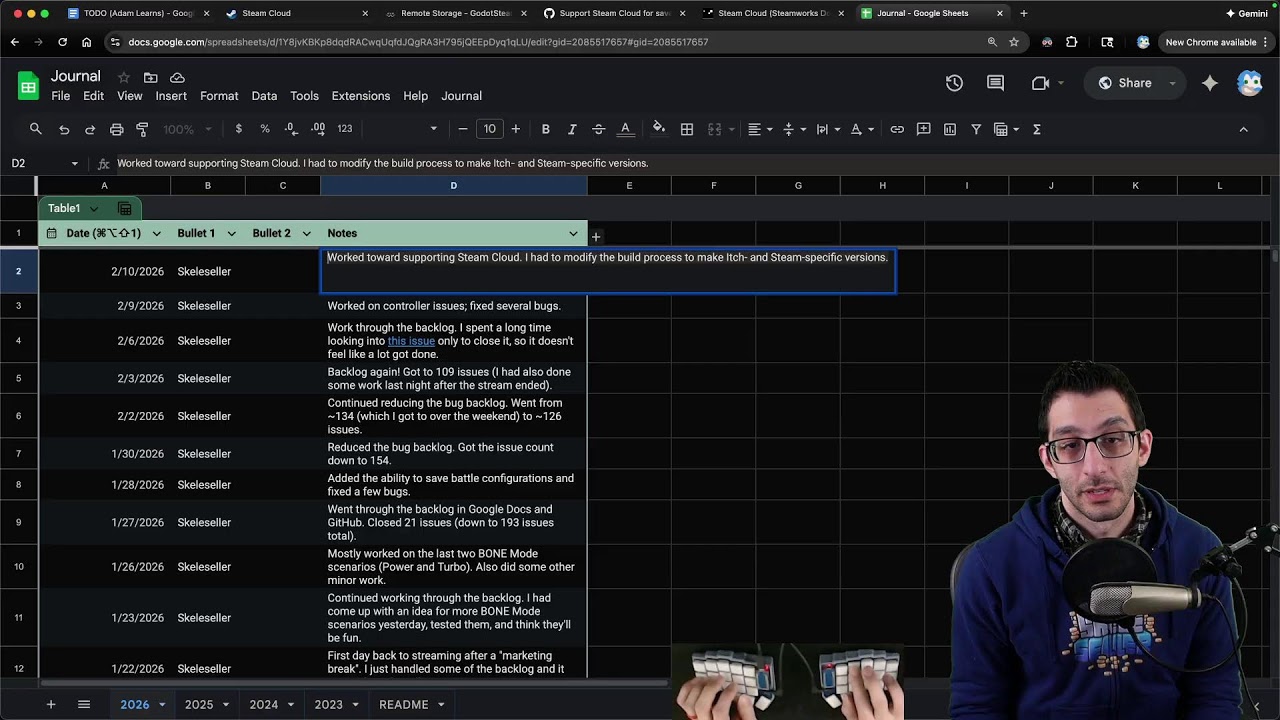Start a video call with camera icon
The image size is (1280, 720).
point(1040,83)
